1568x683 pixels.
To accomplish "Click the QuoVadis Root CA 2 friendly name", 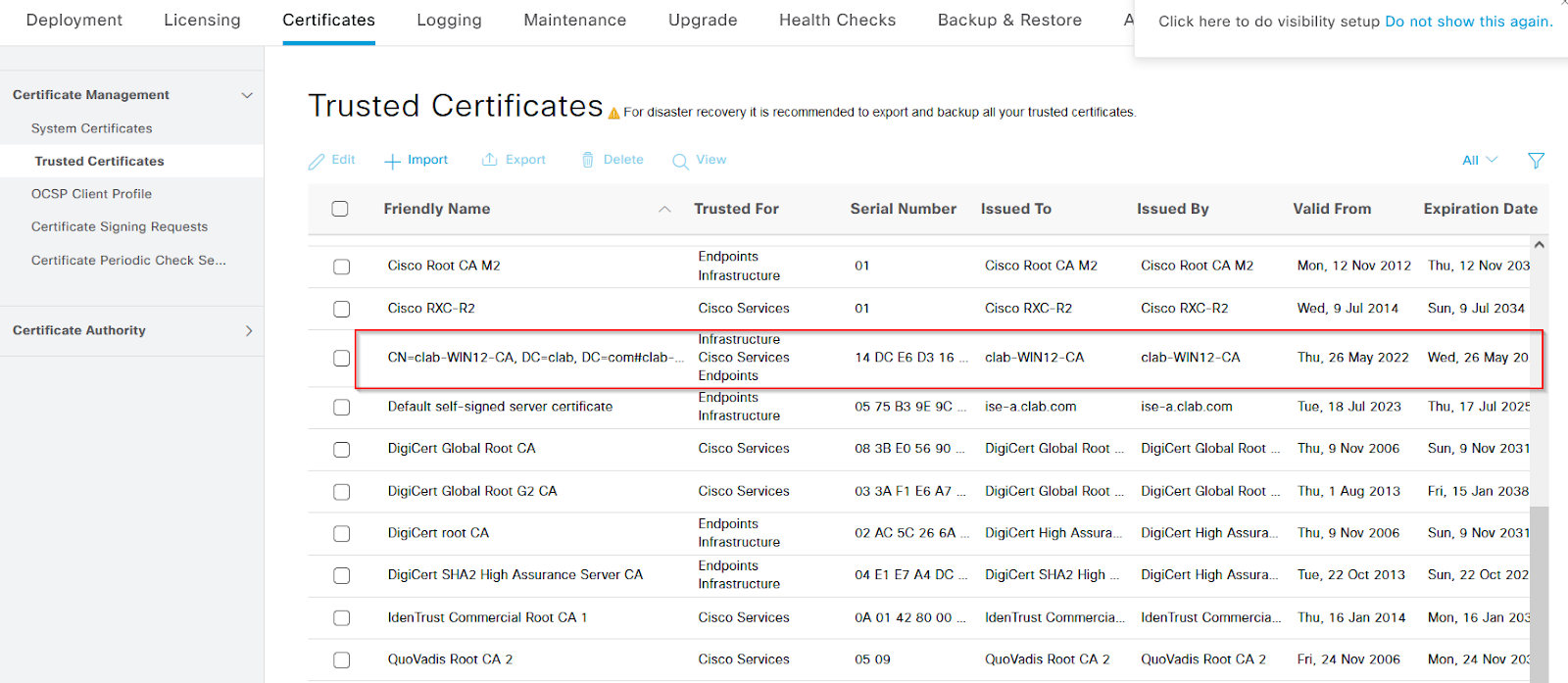I will [x=450, y=659].
